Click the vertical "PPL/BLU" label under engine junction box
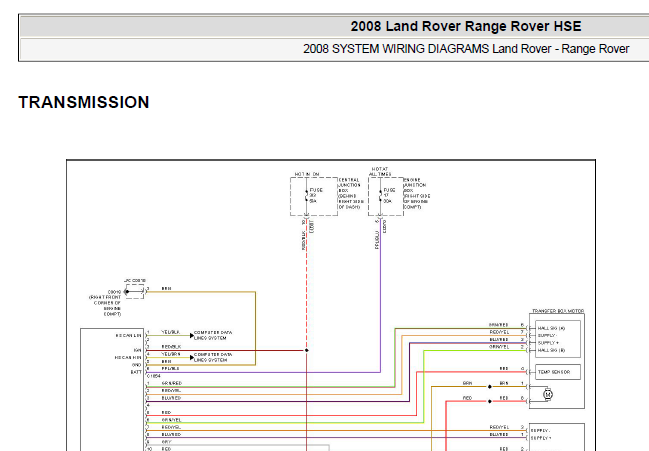649x451 pixels. 377,240
